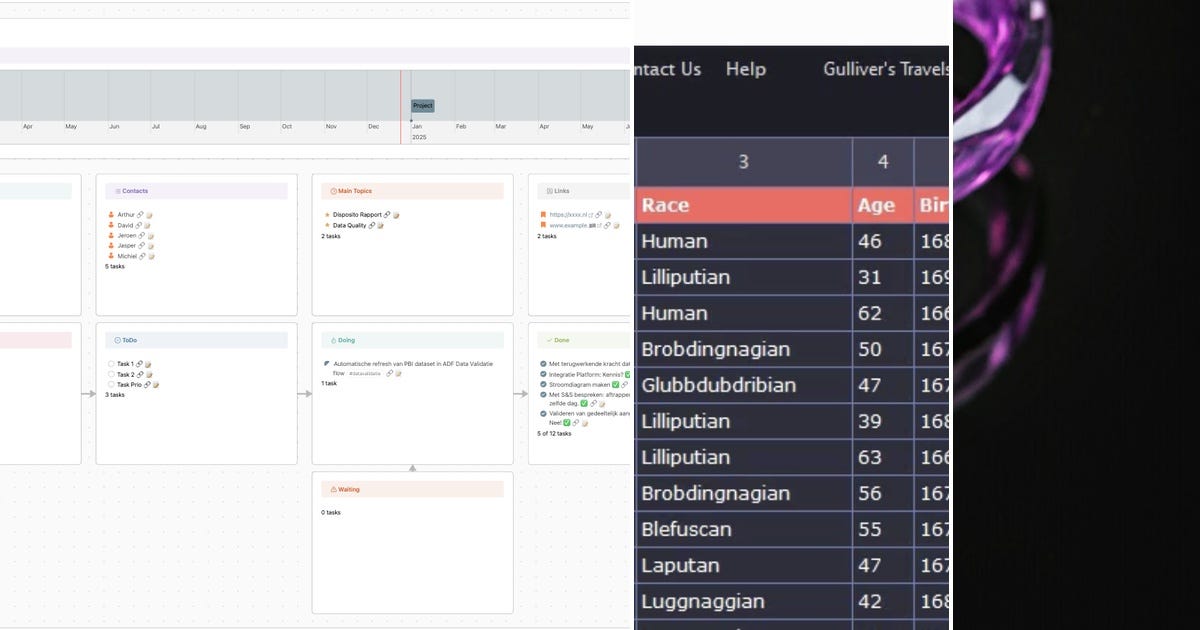
Task: Open the note icon beside David
Action: [x=147, y=226]
